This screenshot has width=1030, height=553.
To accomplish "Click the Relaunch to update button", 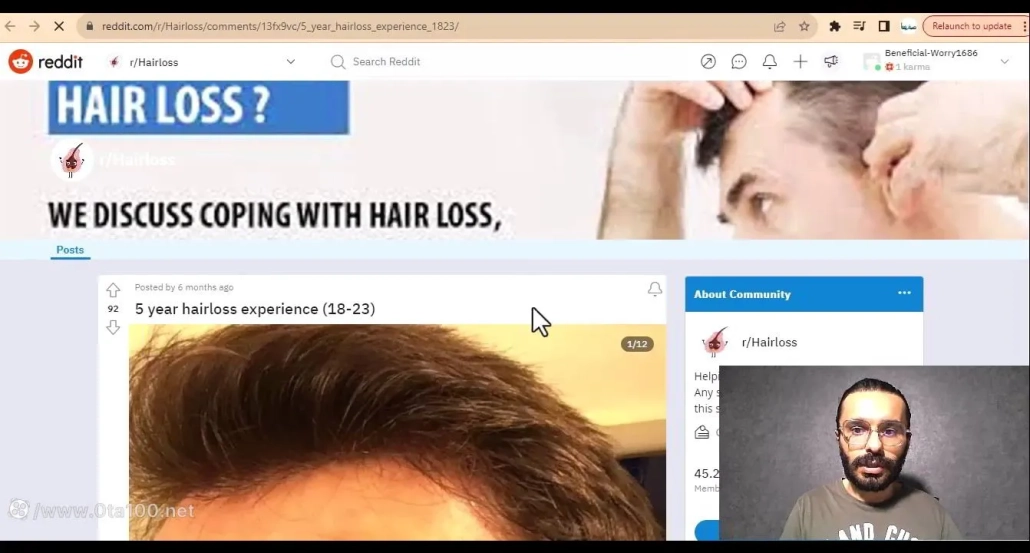I will coord(973,26).
